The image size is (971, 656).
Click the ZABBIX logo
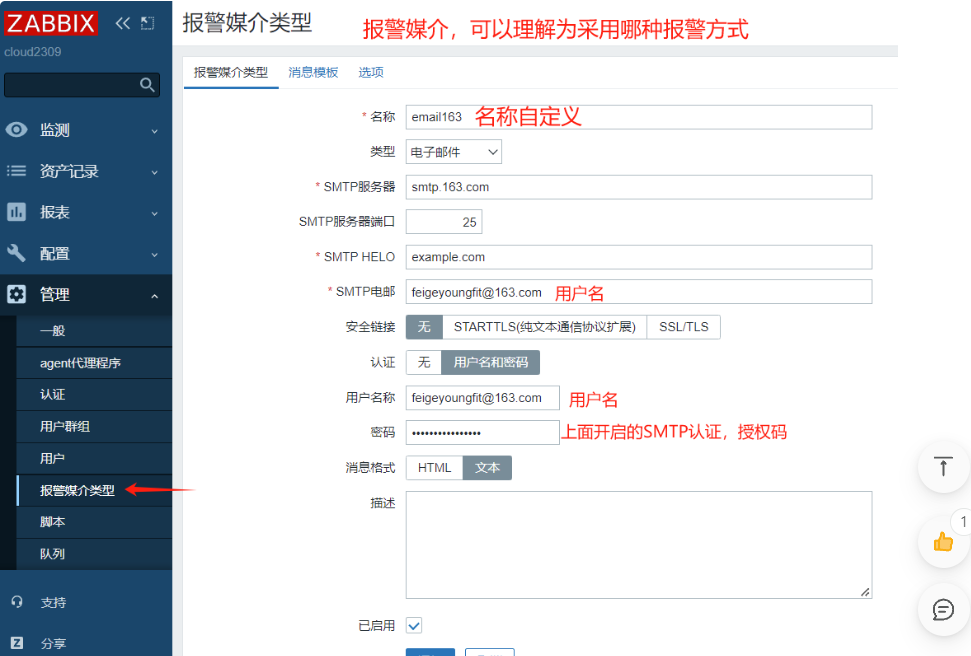coord(51,23)
